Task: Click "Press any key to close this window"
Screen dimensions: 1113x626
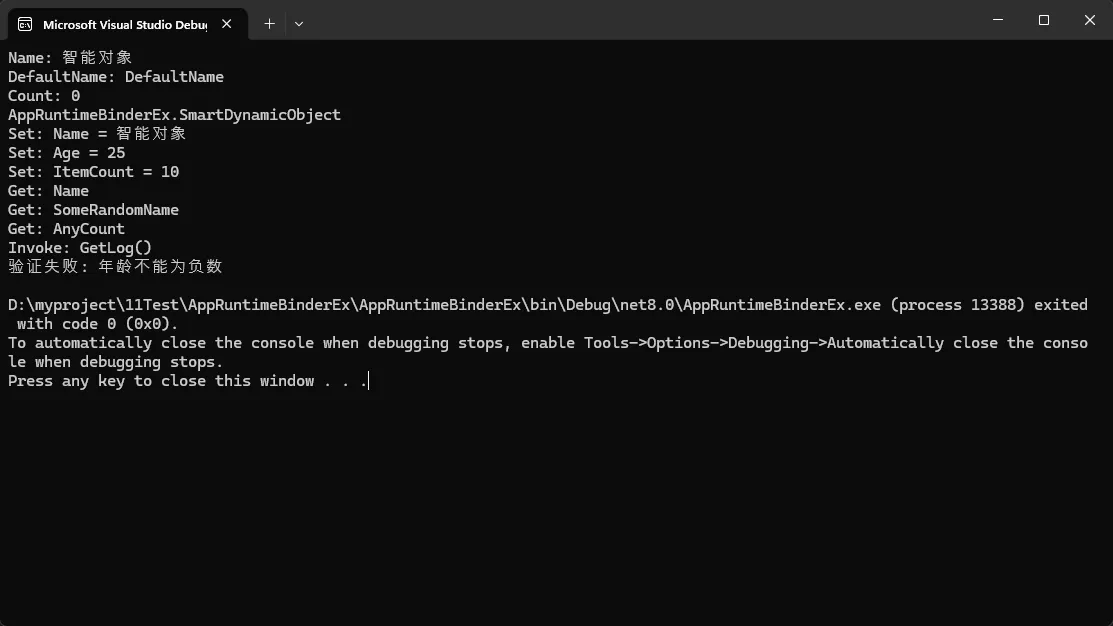Action: pyautogui.click(x=160, y=381)
